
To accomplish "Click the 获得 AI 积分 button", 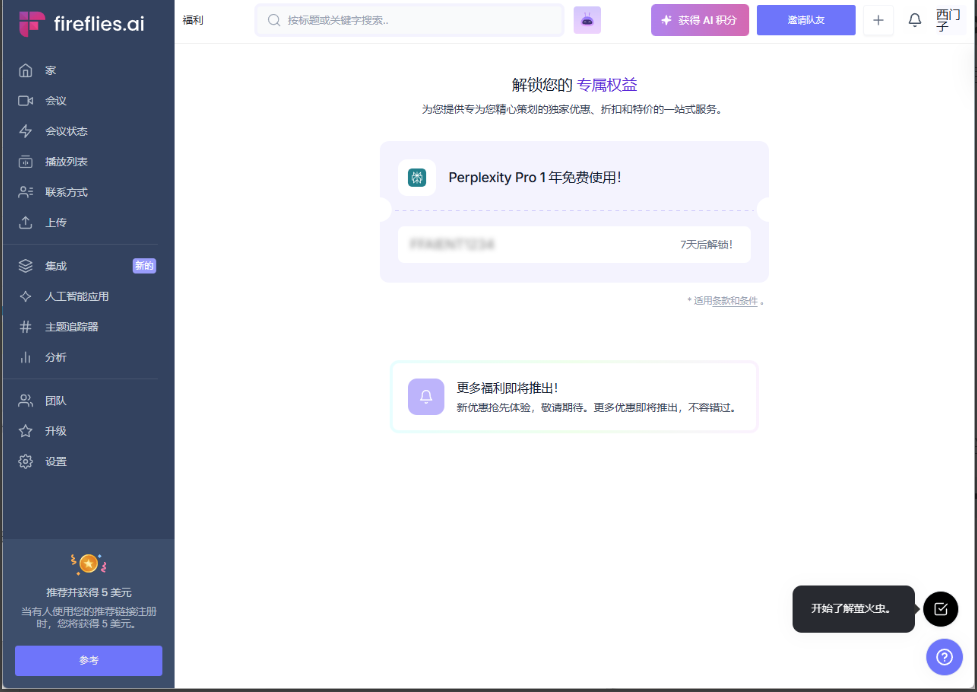I will 699,20.
